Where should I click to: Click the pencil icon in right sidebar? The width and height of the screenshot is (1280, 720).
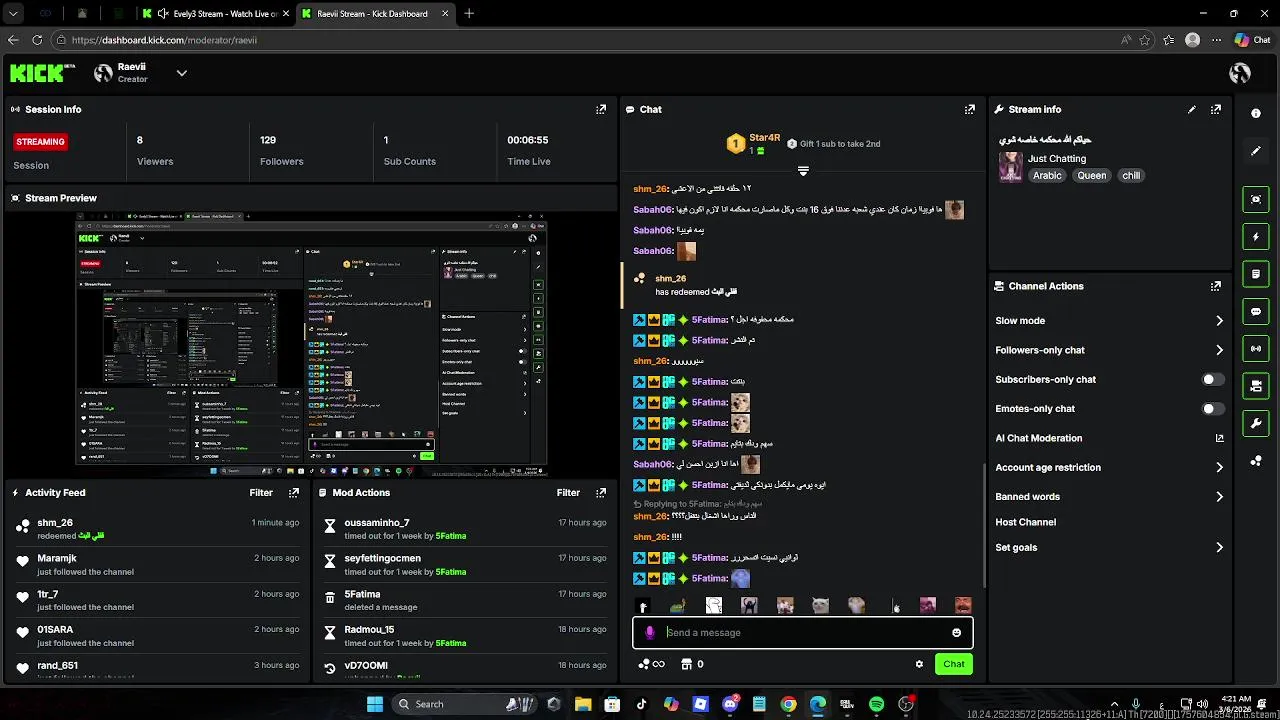tap(1256, 151)
